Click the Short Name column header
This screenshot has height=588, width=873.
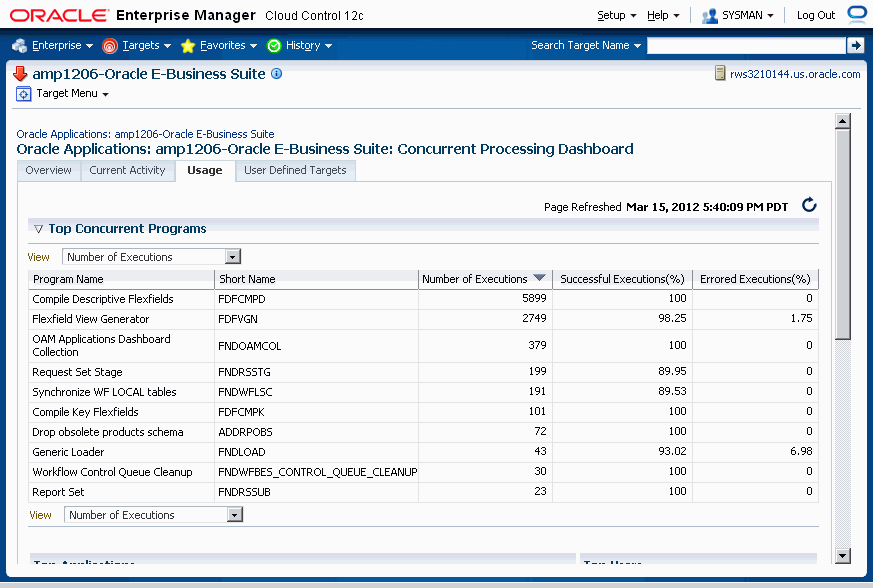point(316,279)
